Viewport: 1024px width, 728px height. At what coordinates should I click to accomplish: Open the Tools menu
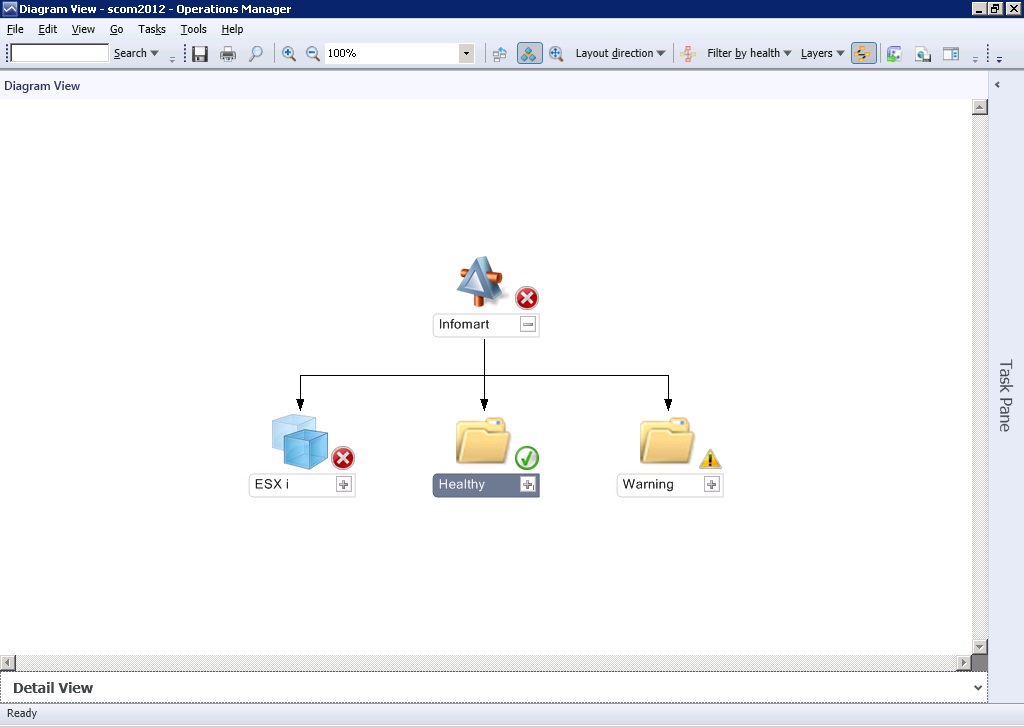pos(193,29)
